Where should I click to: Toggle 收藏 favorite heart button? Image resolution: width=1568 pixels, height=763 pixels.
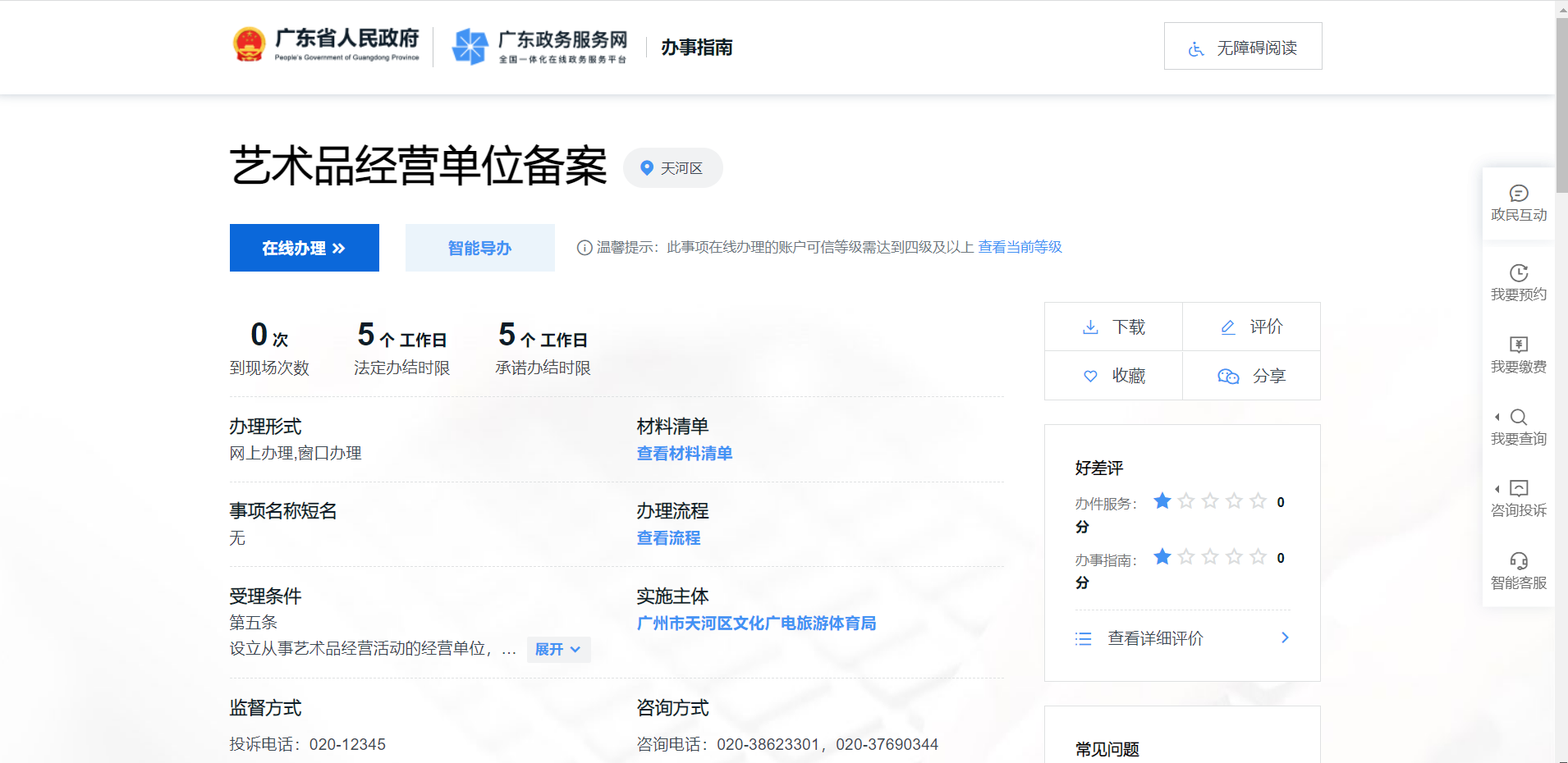[1113, 376]
